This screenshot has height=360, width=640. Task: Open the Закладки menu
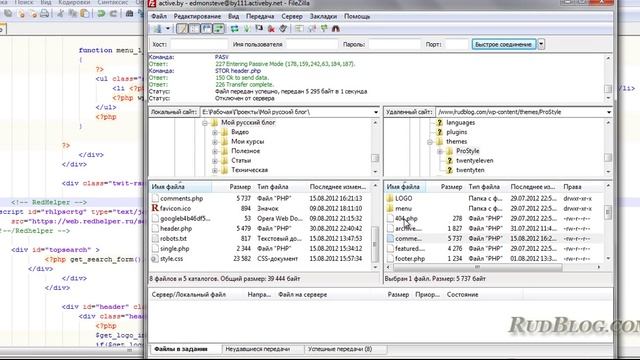coord(323,16)
